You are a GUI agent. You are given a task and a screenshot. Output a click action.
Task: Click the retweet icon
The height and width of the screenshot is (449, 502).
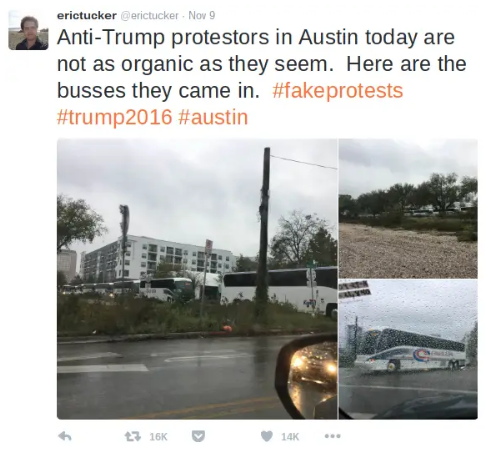pos(133,436)
